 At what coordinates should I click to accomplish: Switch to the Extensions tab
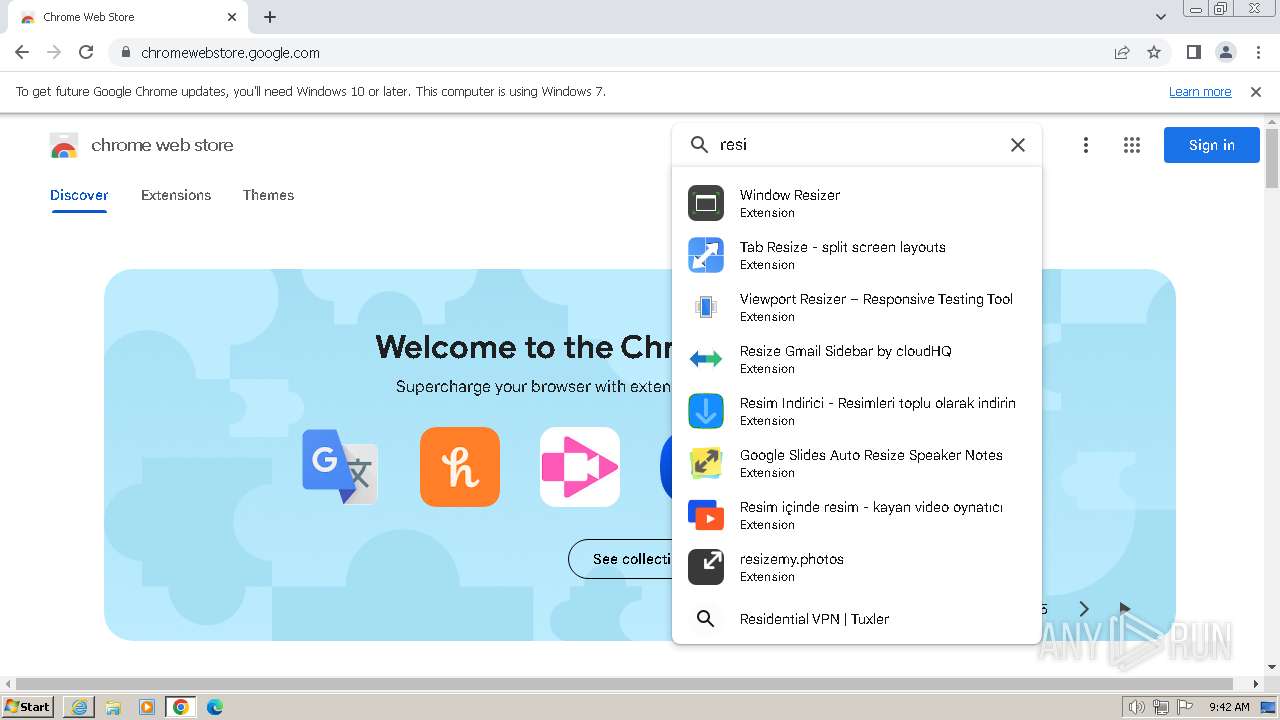tap(176, 195)
